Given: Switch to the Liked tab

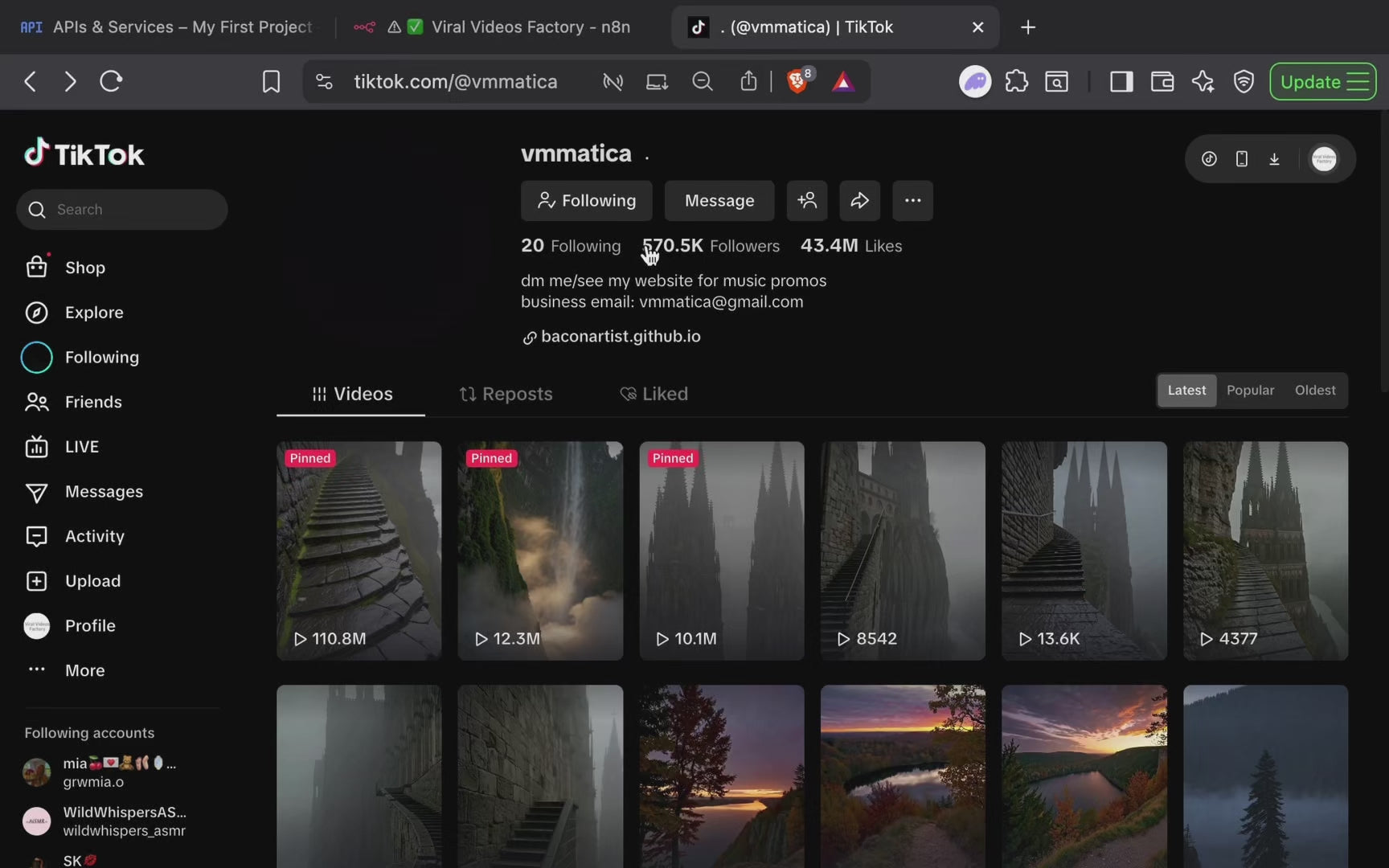Looking at the screenshot, I should pos(654,394).
